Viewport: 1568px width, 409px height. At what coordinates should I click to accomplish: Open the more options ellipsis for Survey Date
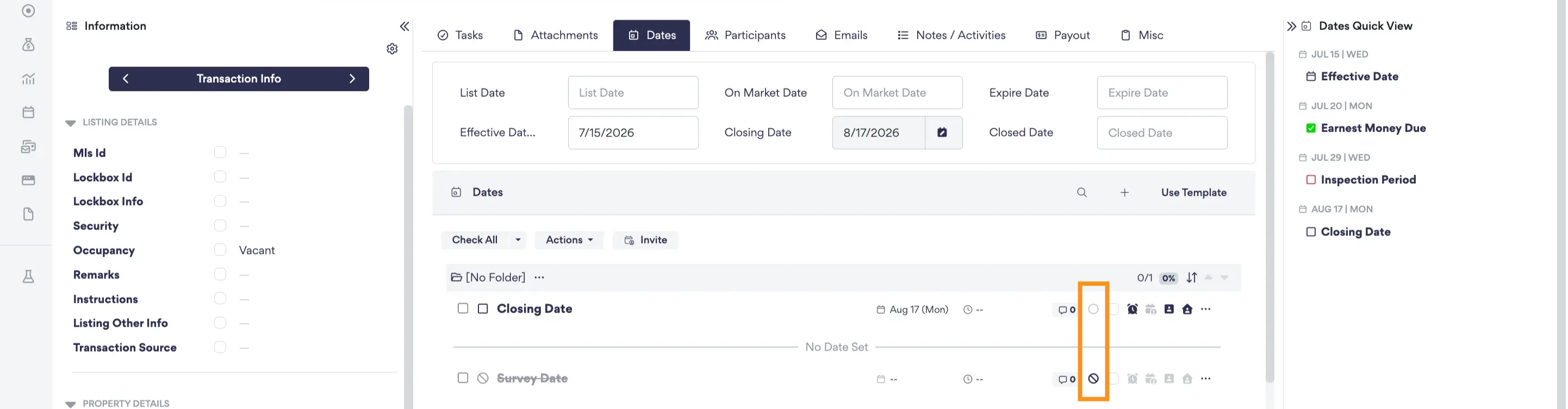click(1205, 379)
